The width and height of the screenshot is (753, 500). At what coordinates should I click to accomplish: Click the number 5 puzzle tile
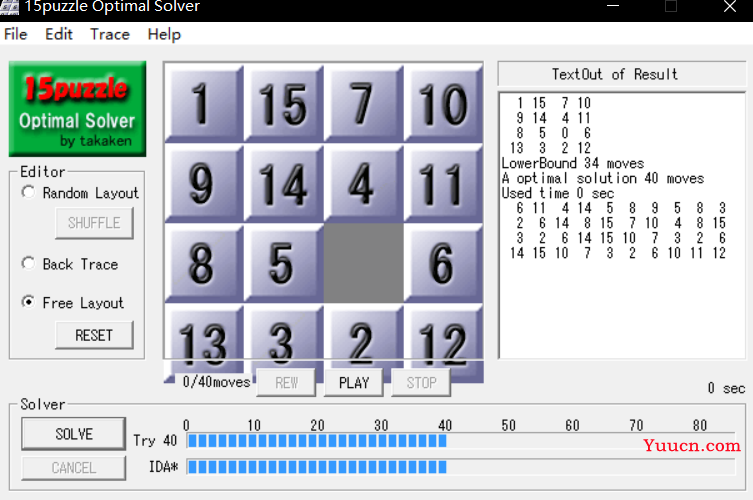tap(283, 264)
